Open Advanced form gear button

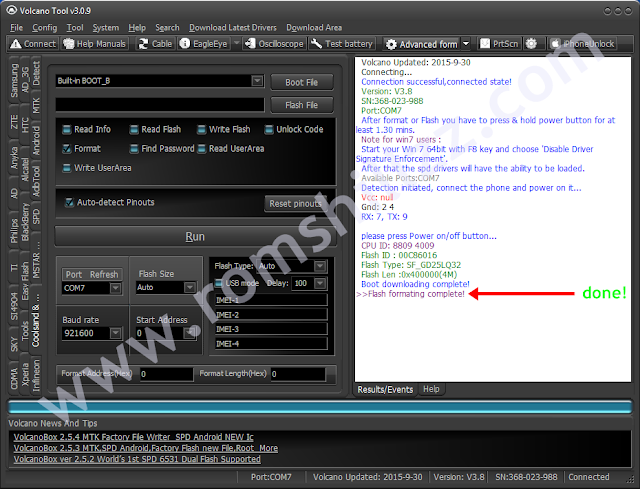[x=423, y=44]
